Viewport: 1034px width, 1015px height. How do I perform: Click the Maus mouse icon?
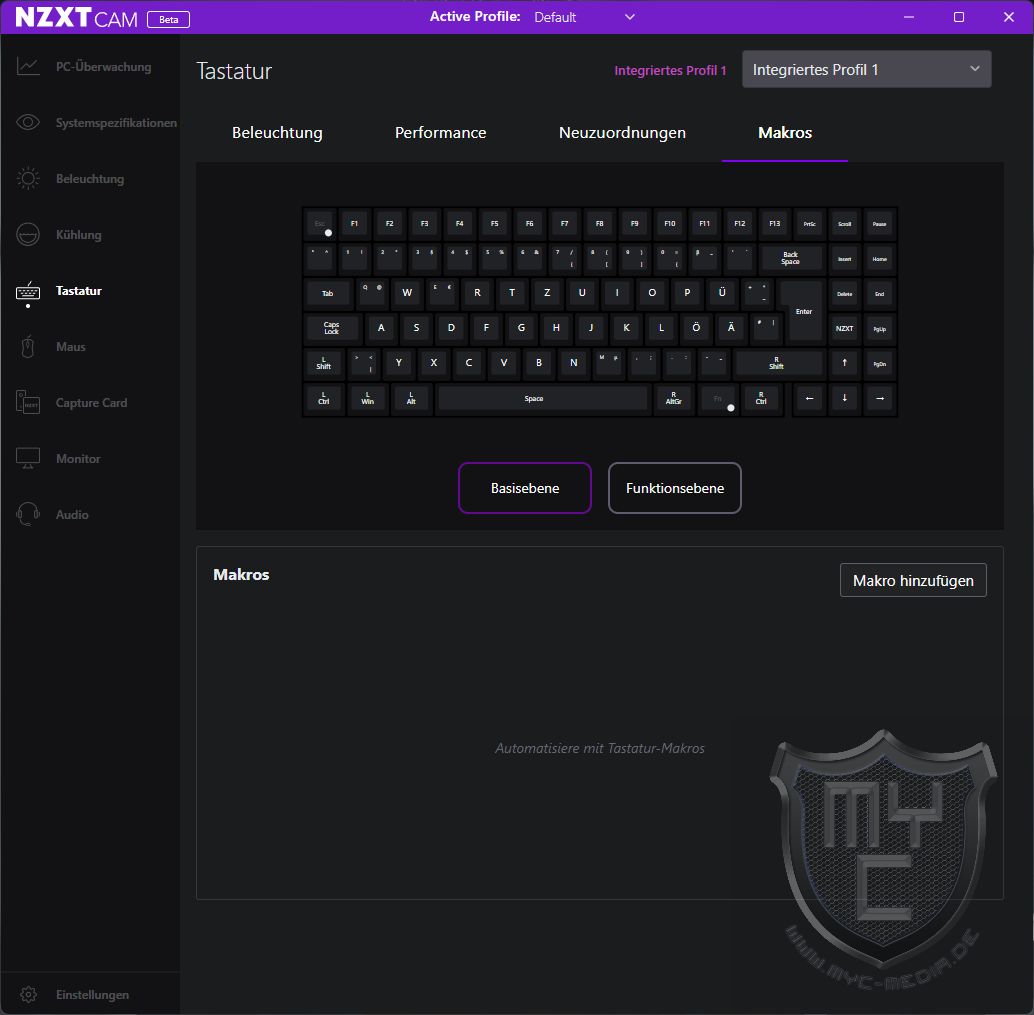28,347
